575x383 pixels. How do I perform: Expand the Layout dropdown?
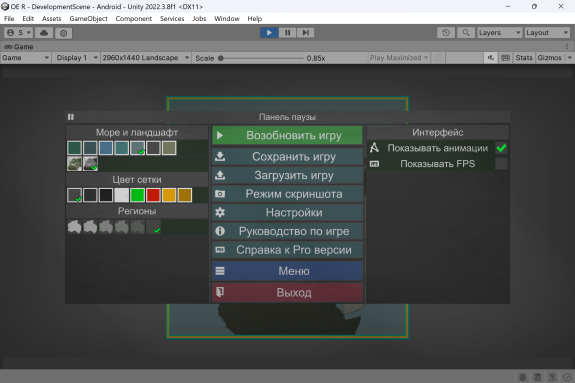tap(547, 33)
